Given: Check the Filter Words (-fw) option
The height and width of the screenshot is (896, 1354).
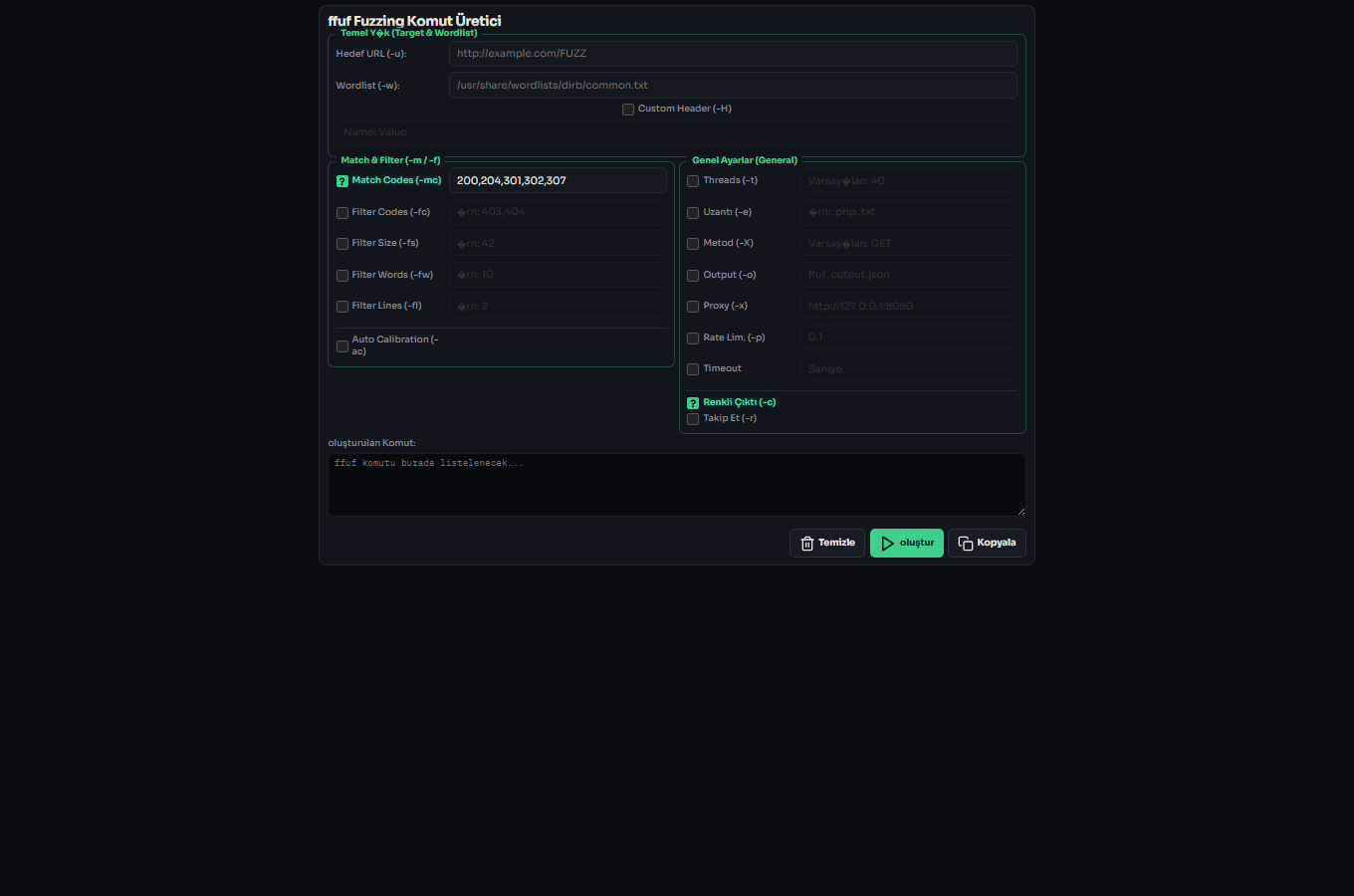Looking at the screenshot, I should (x=342, y=276).
